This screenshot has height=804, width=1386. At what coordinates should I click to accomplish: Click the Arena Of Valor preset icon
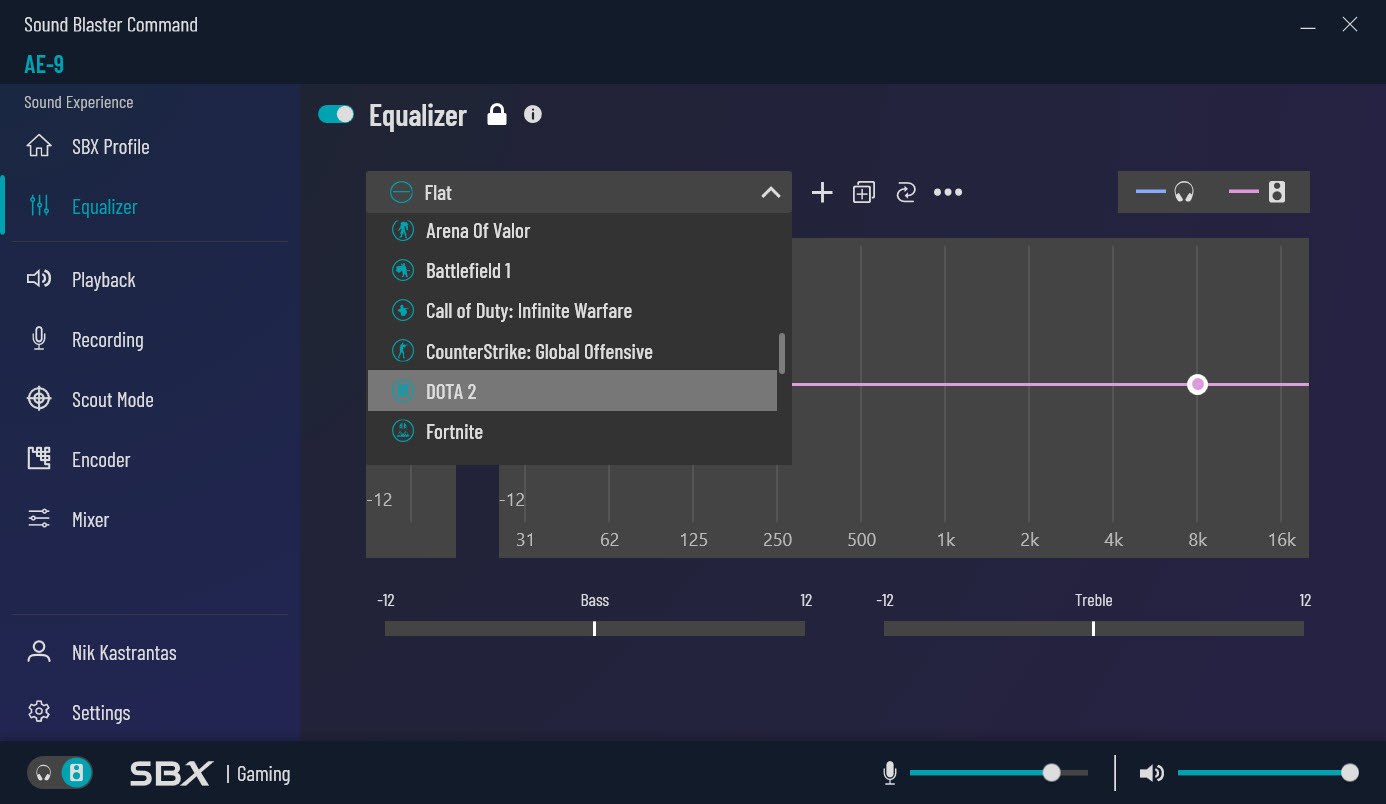[402, 231]
